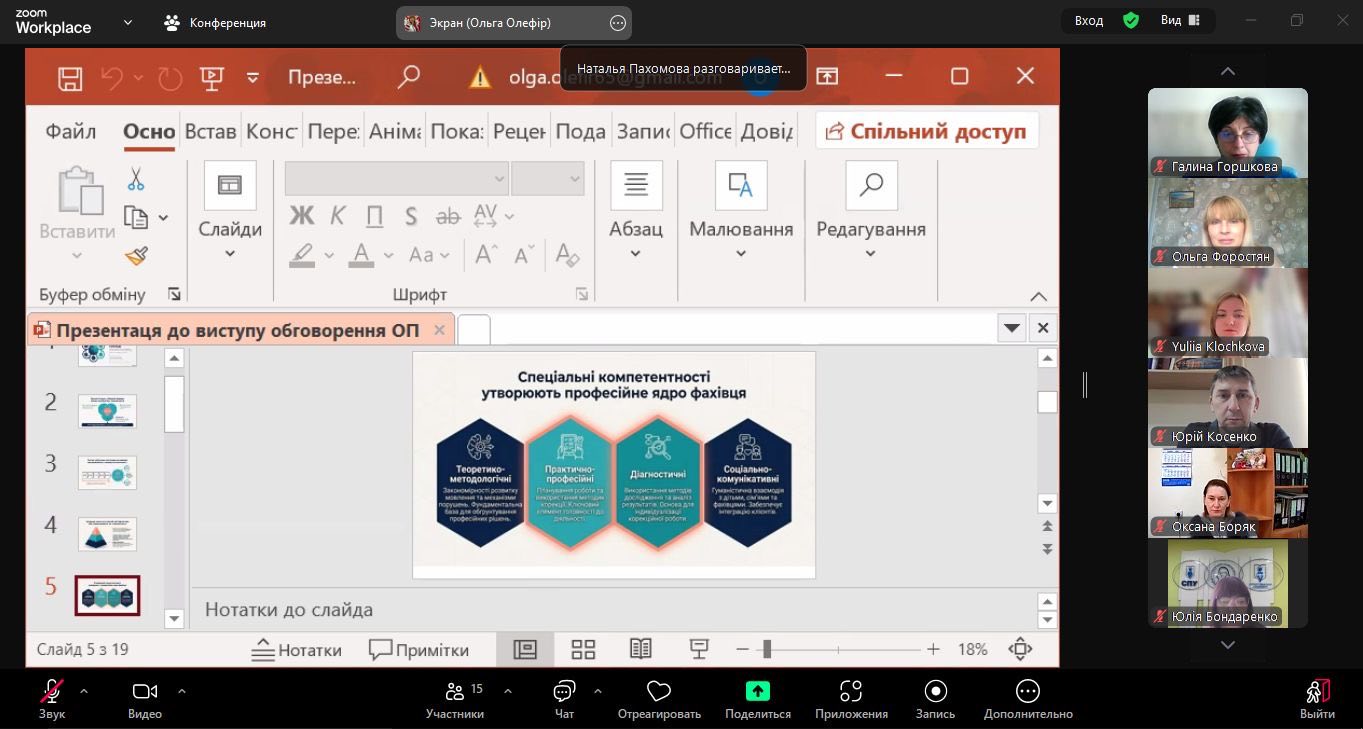Switch to the Анімація ribbon tab
This screenshot has height=729, width=1363.
pyautogui.click(x=394, y=131)
